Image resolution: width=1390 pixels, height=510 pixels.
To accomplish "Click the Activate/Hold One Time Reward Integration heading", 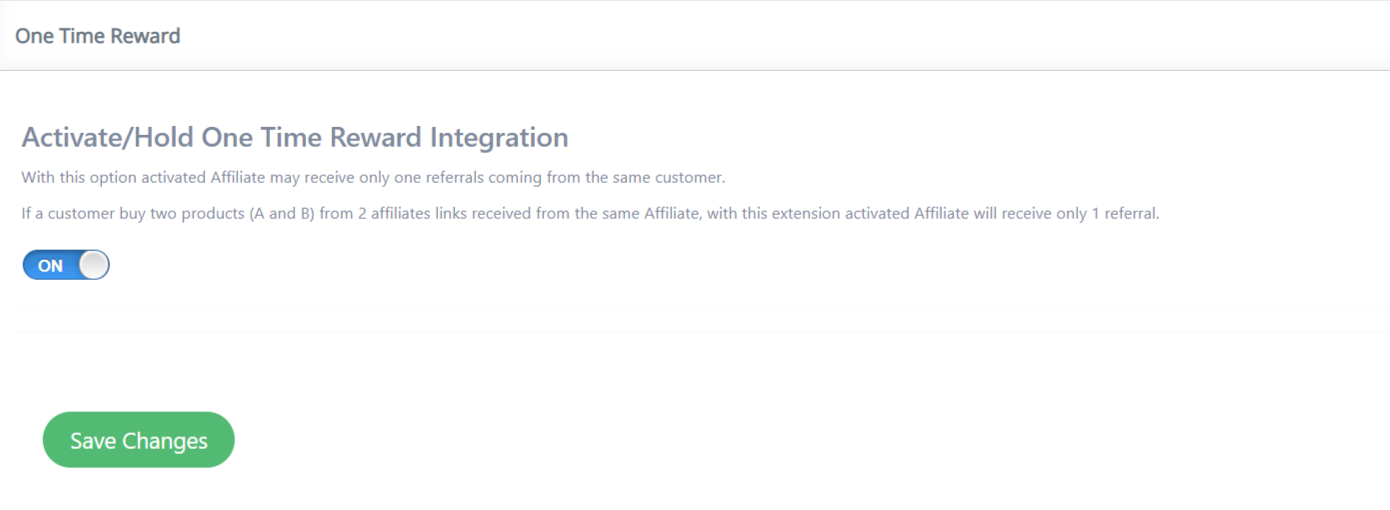I will click(295, 137).
